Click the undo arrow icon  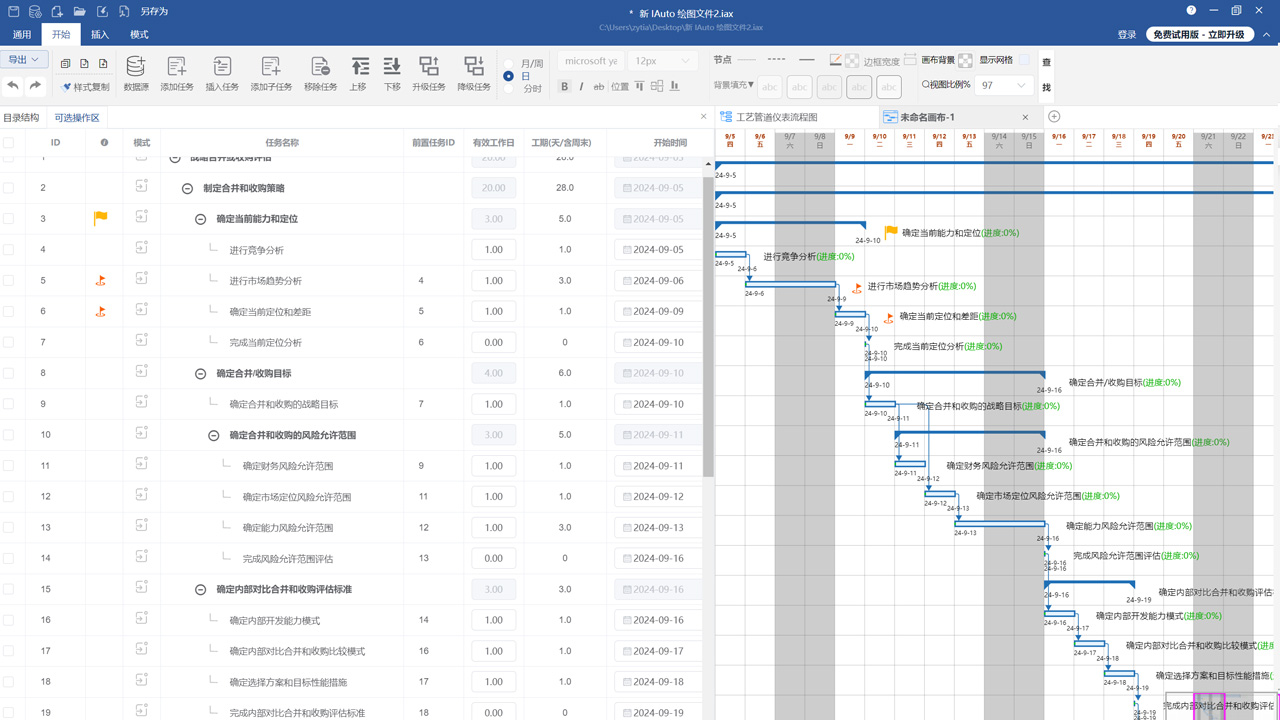click(x=13, y=87)
